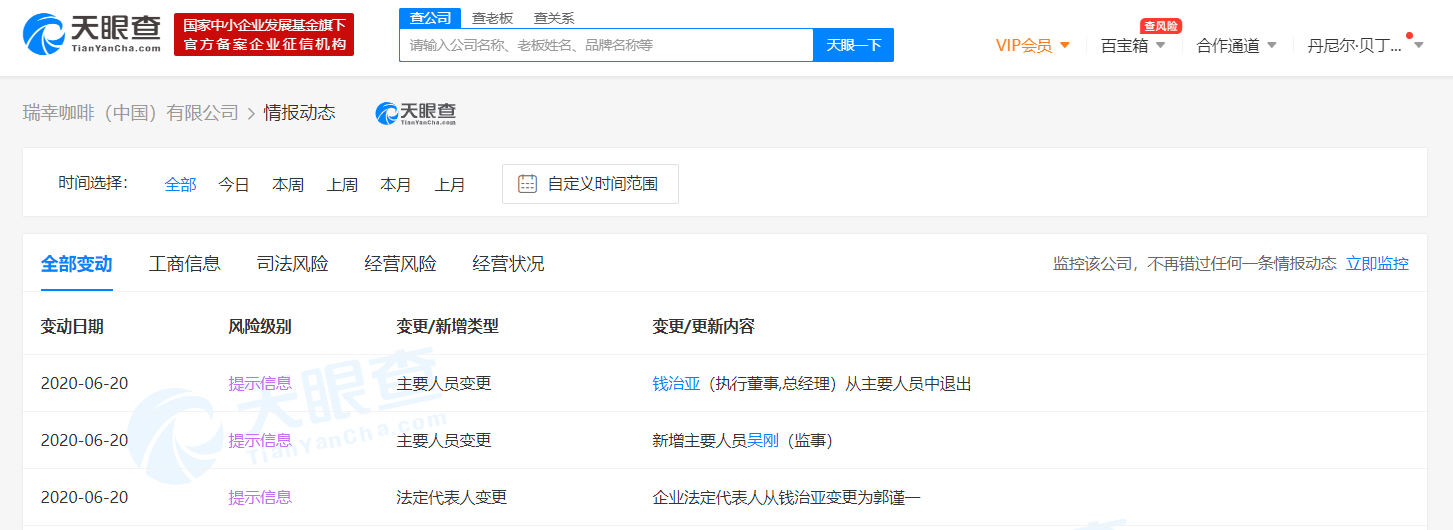Switch to the 查关系 search tab
Viewport: 1453px width, 530px height.
click(x=553, y=18)
